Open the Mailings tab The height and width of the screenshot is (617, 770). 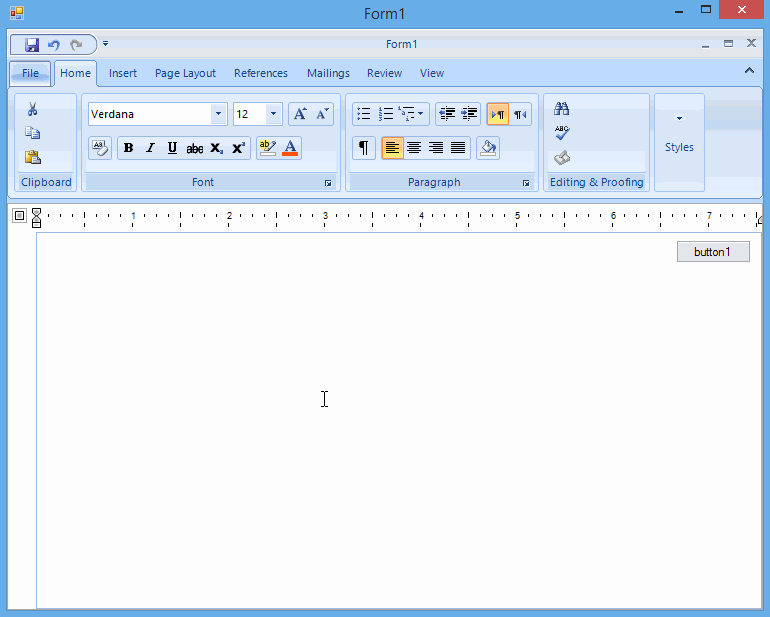point(328,73)
